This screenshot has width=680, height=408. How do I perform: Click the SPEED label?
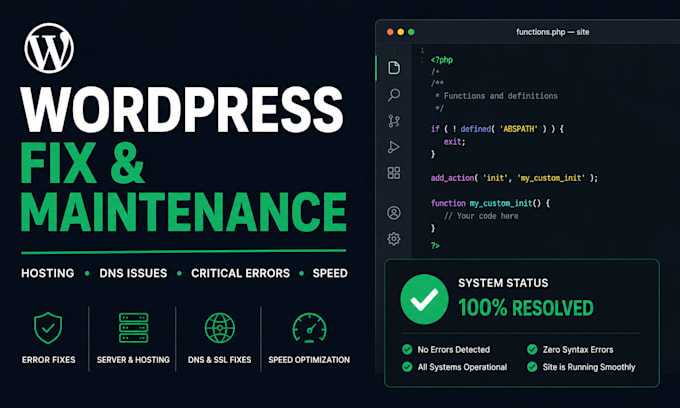pos(330,273)
